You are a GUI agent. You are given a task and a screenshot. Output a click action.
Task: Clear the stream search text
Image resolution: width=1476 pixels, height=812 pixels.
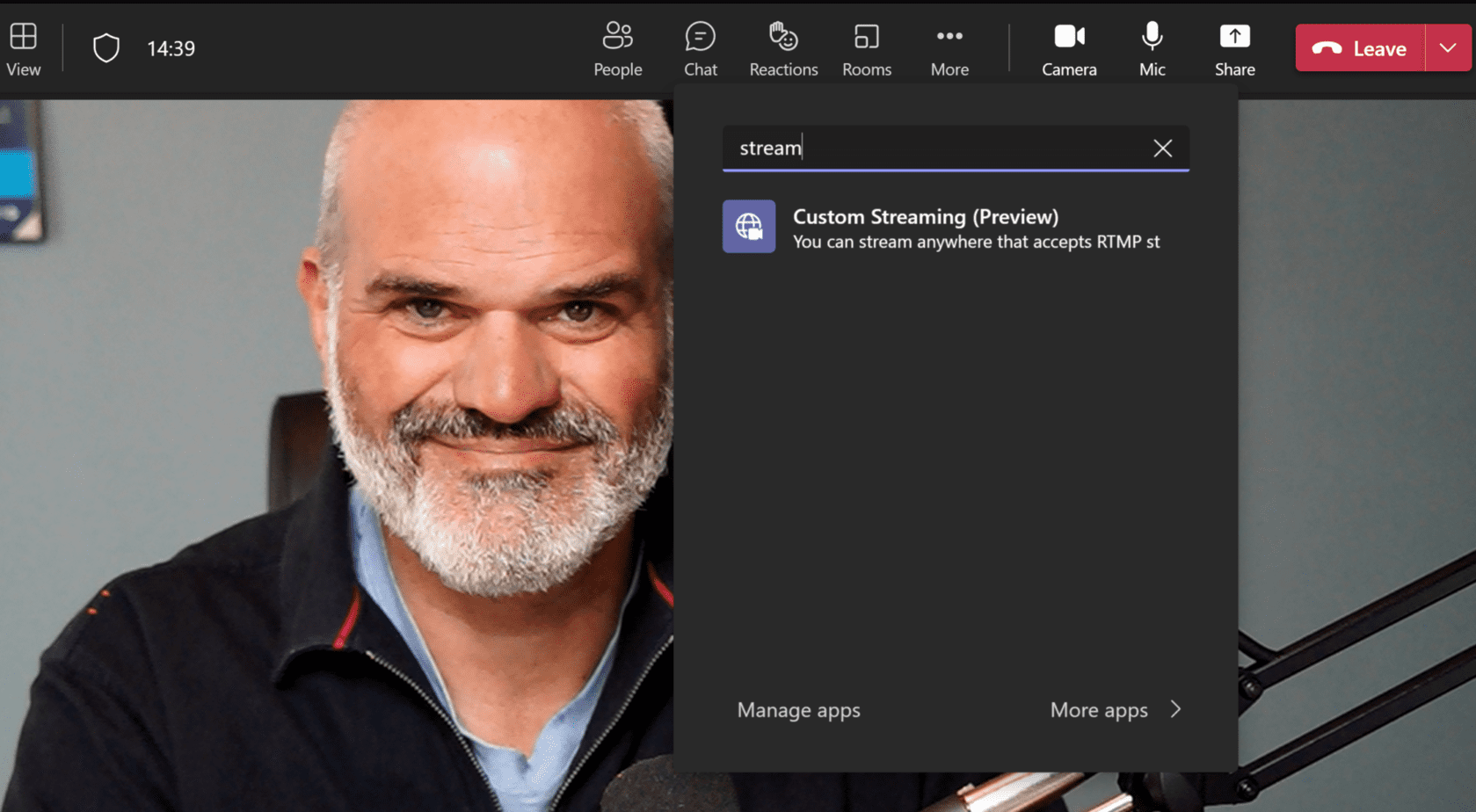pos(1162,148)
